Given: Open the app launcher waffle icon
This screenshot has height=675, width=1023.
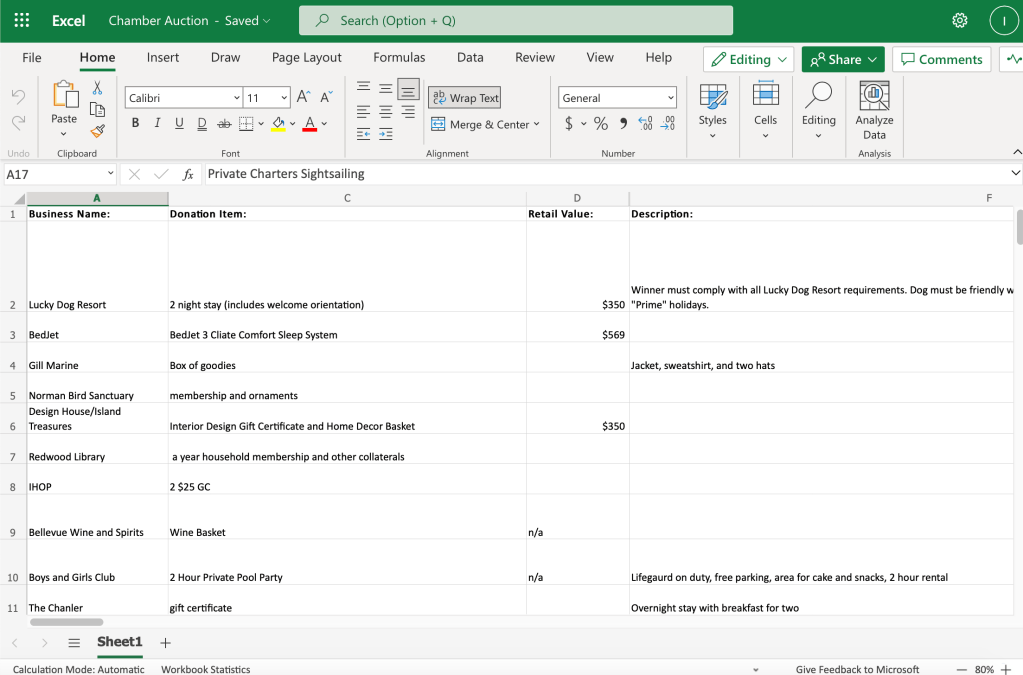Looking at the screenshot, I should coord(22,20).
